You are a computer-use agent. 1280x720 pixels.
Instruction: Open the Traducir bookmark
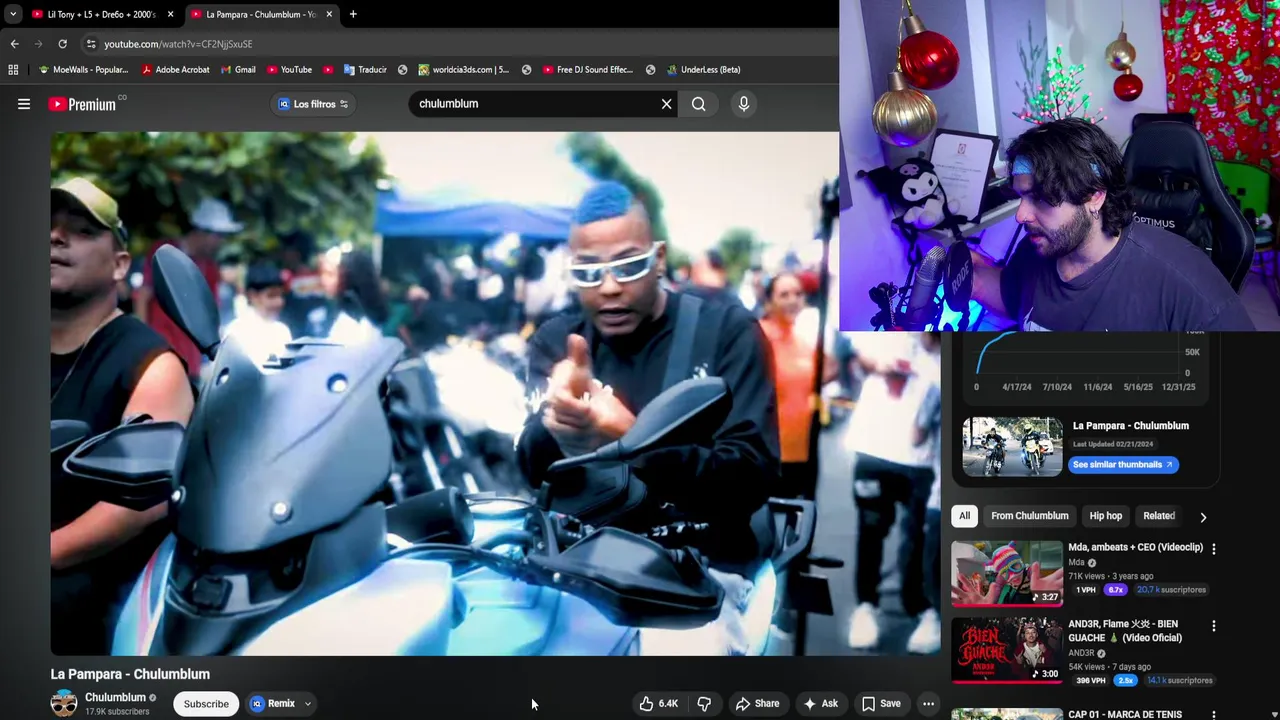(x=365, y=70)
